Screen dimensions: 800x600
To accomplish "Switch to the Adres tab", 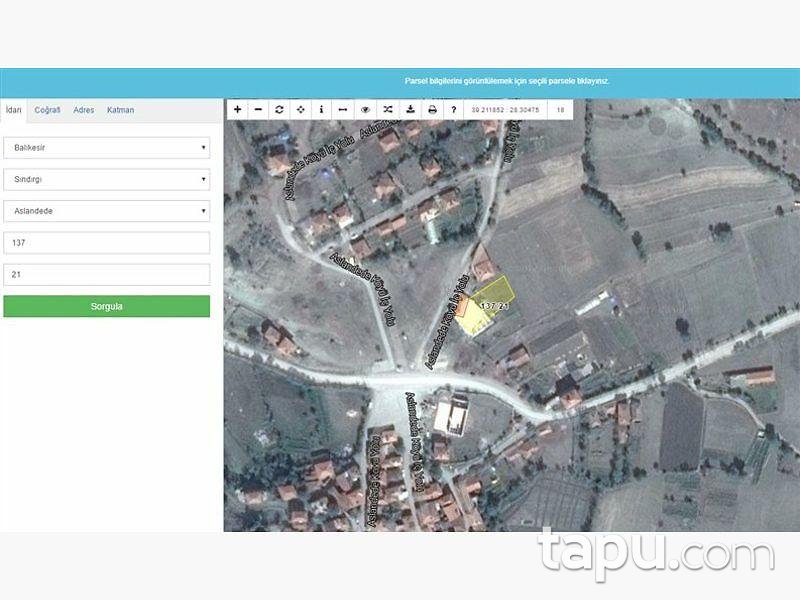I will click(x=84, y=110).
